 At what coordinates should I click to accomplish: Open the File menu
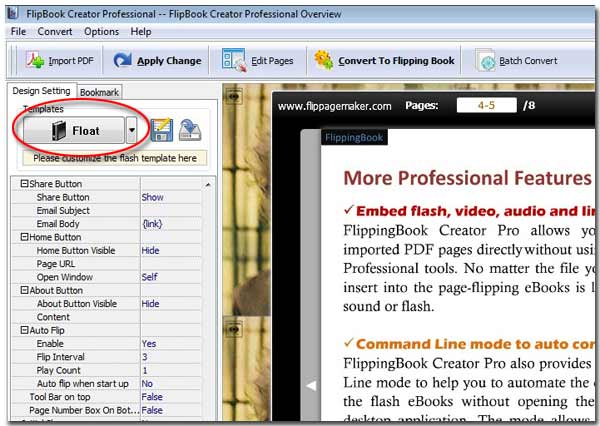point(18,31)
